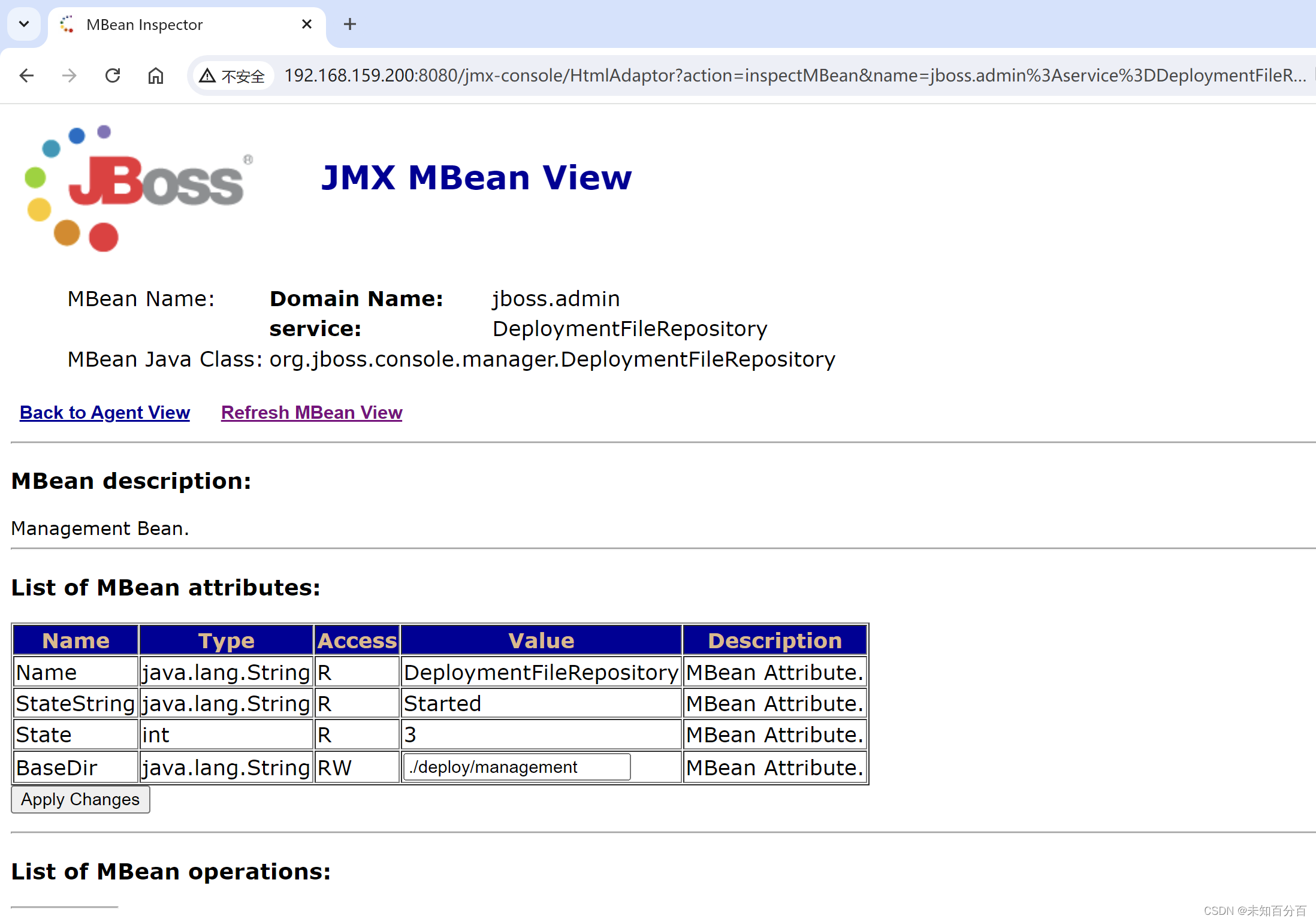Image resolution: width=1316 pixels, height=922 pixels.
Task: Click the Name column header
Action: (76, 640)
